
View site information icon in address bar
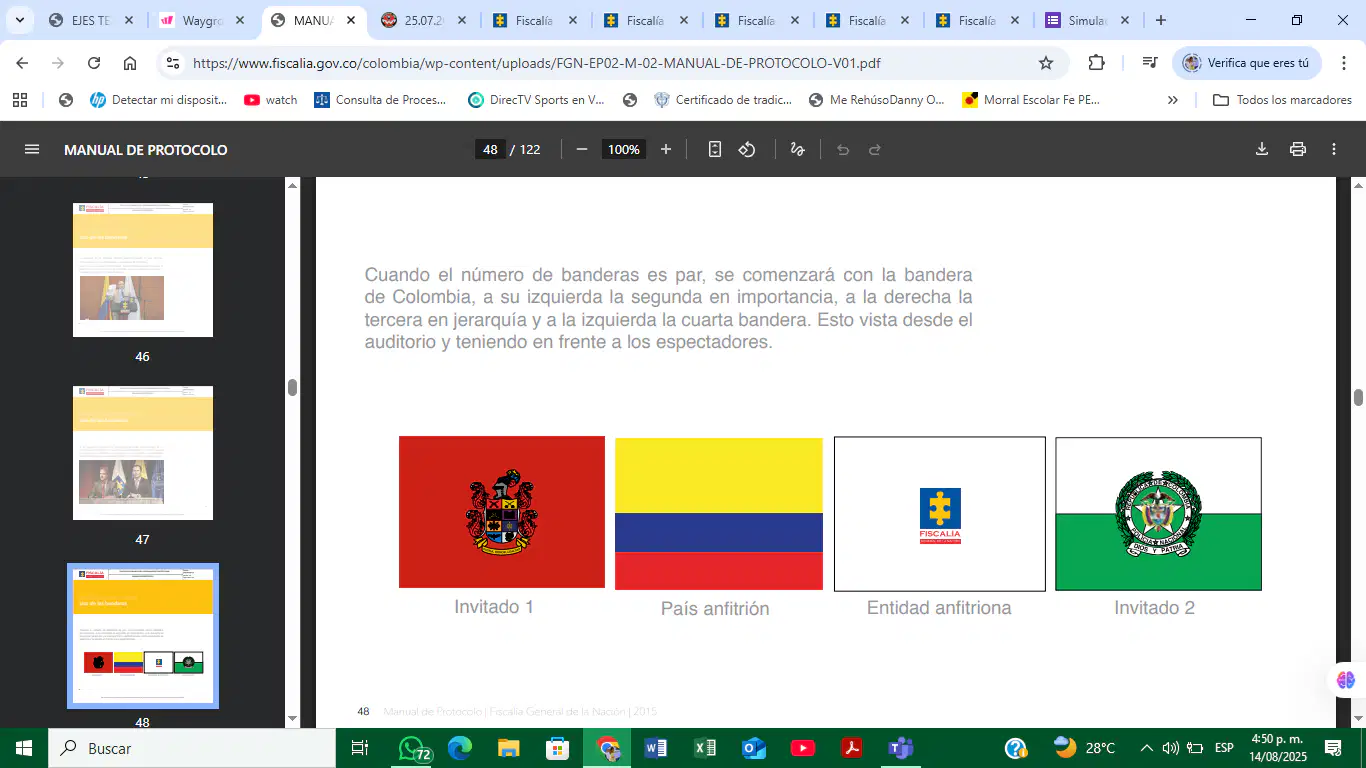pyautogui.click(x=173, y=63)
